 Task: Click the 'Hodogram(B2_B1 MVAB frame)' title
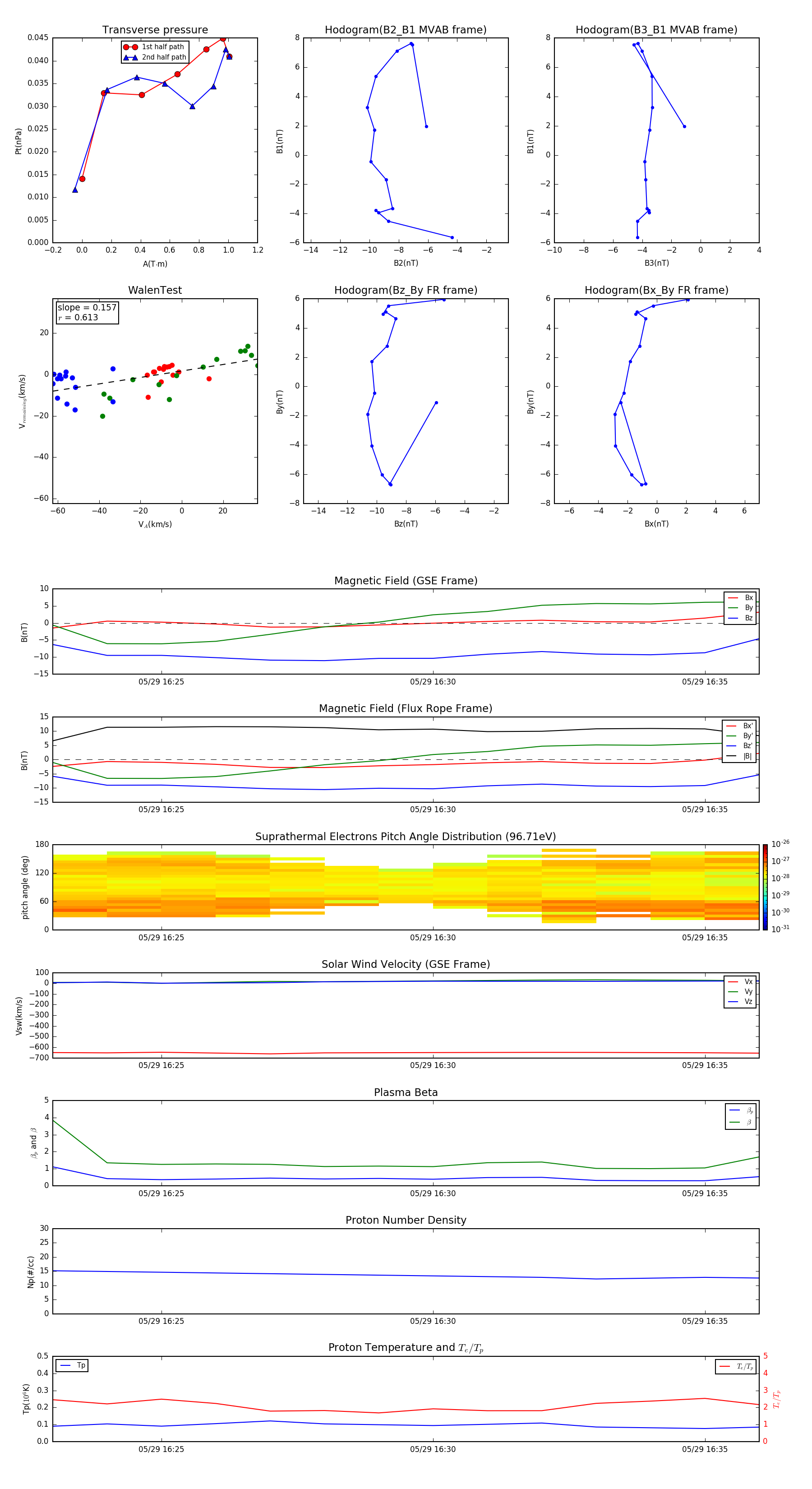[x=406, y=30]
